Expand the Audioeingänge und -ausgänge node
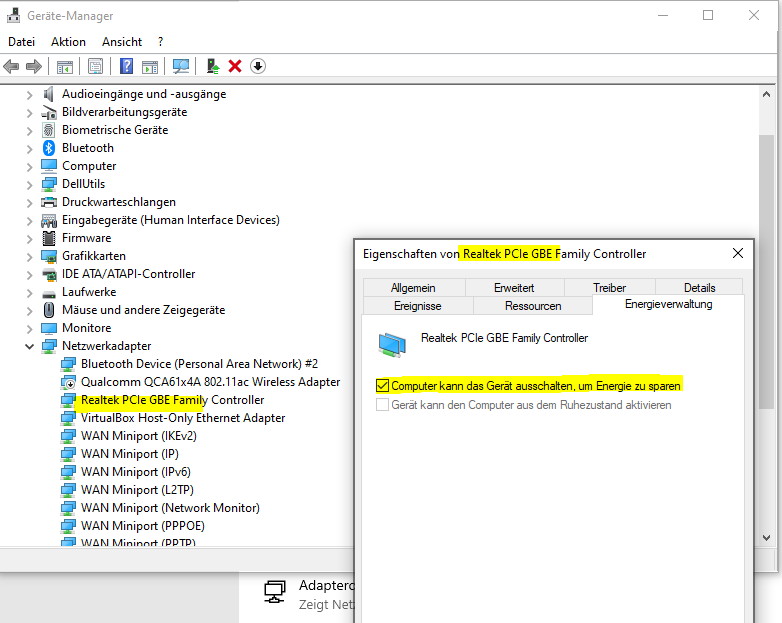Image resolution: width=782 pixels, height=623 pixels. (x=29, y=94)
